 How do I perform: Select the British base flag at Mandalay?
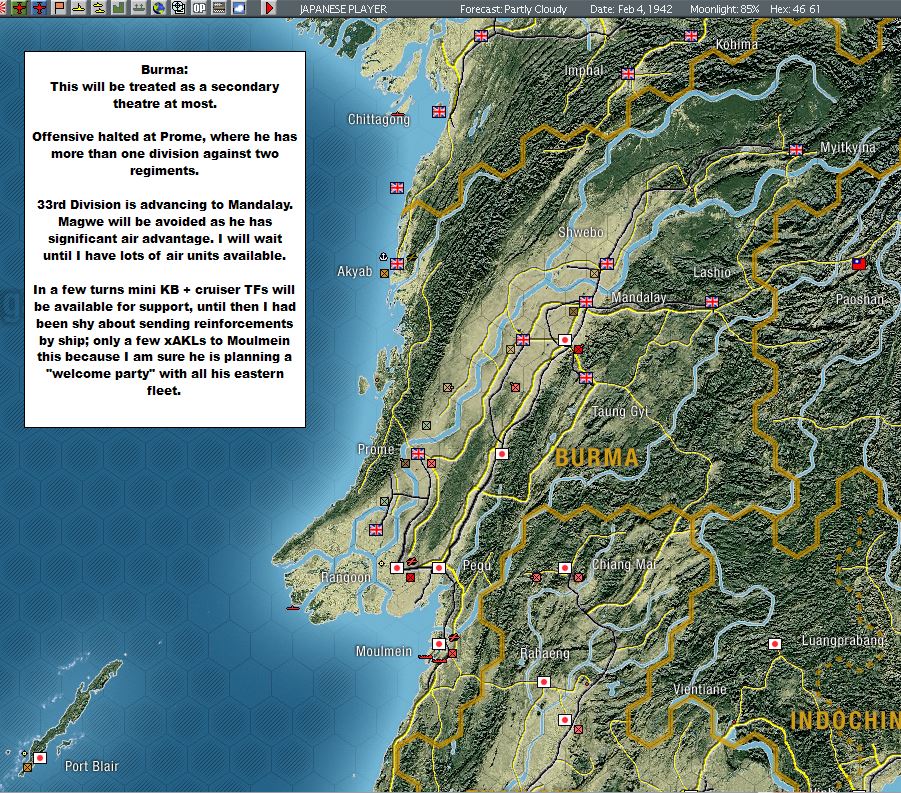coord(586,302)
